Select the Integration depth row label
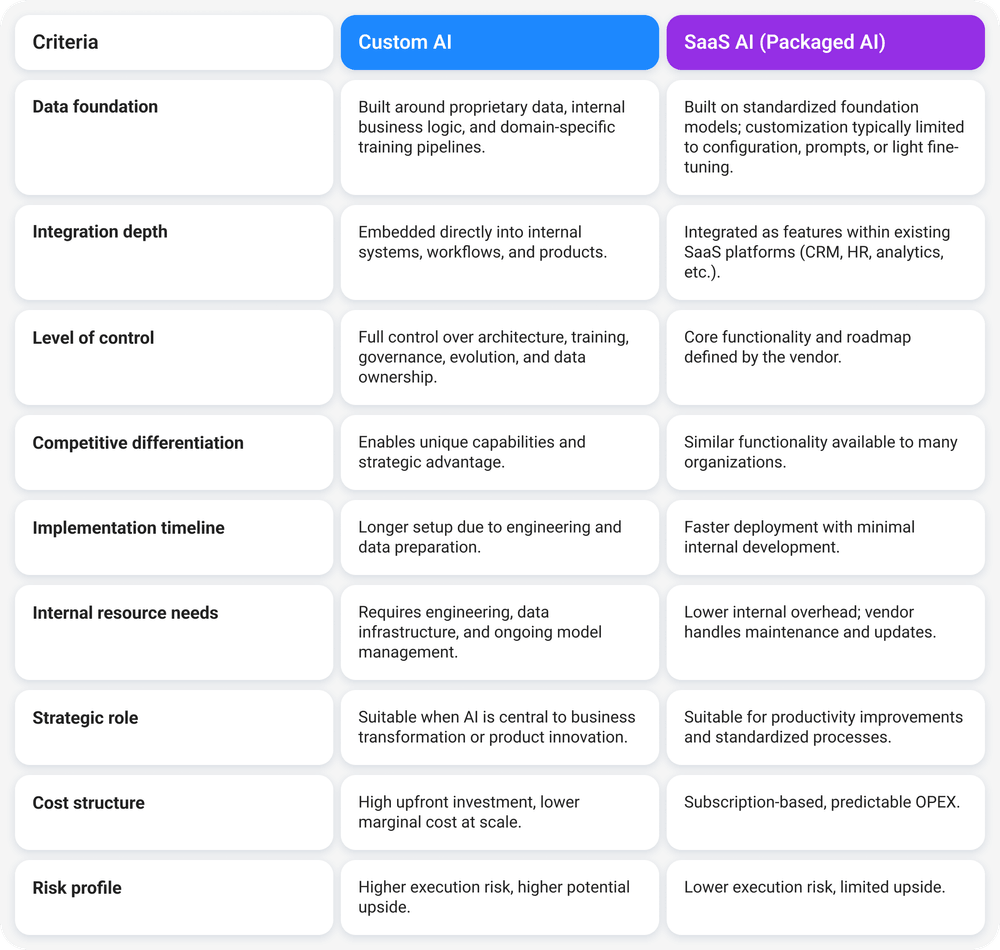The height and width of the screenshot is (950, 1000). pos(100,232)
